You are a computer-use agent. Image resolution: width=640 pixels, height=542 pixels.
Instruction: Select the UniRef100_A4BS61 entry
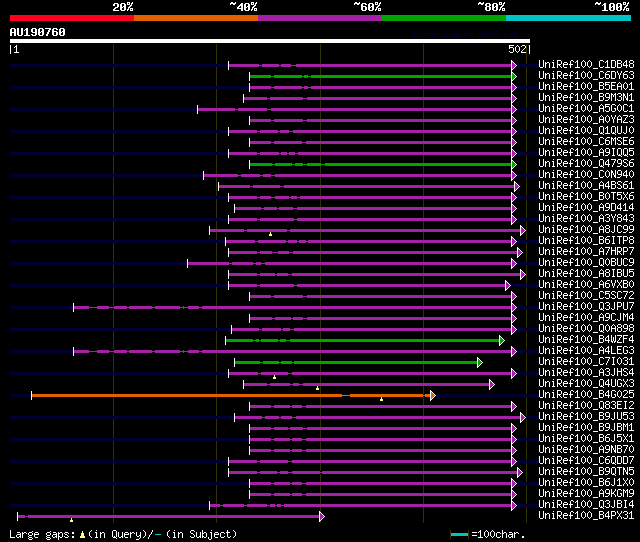tap(586, 186)
